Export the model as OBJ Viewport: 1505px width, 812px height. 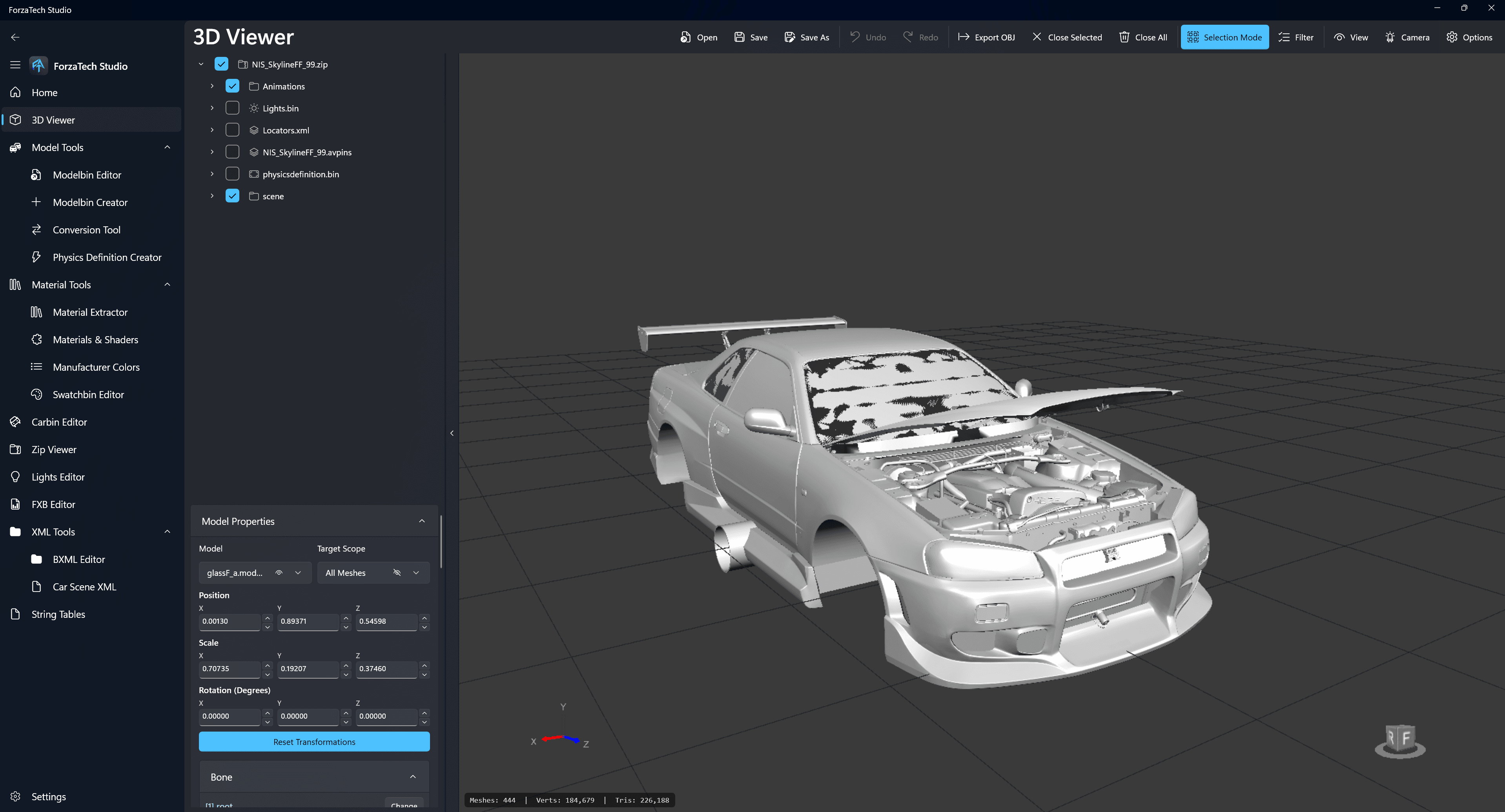(987, 37)
